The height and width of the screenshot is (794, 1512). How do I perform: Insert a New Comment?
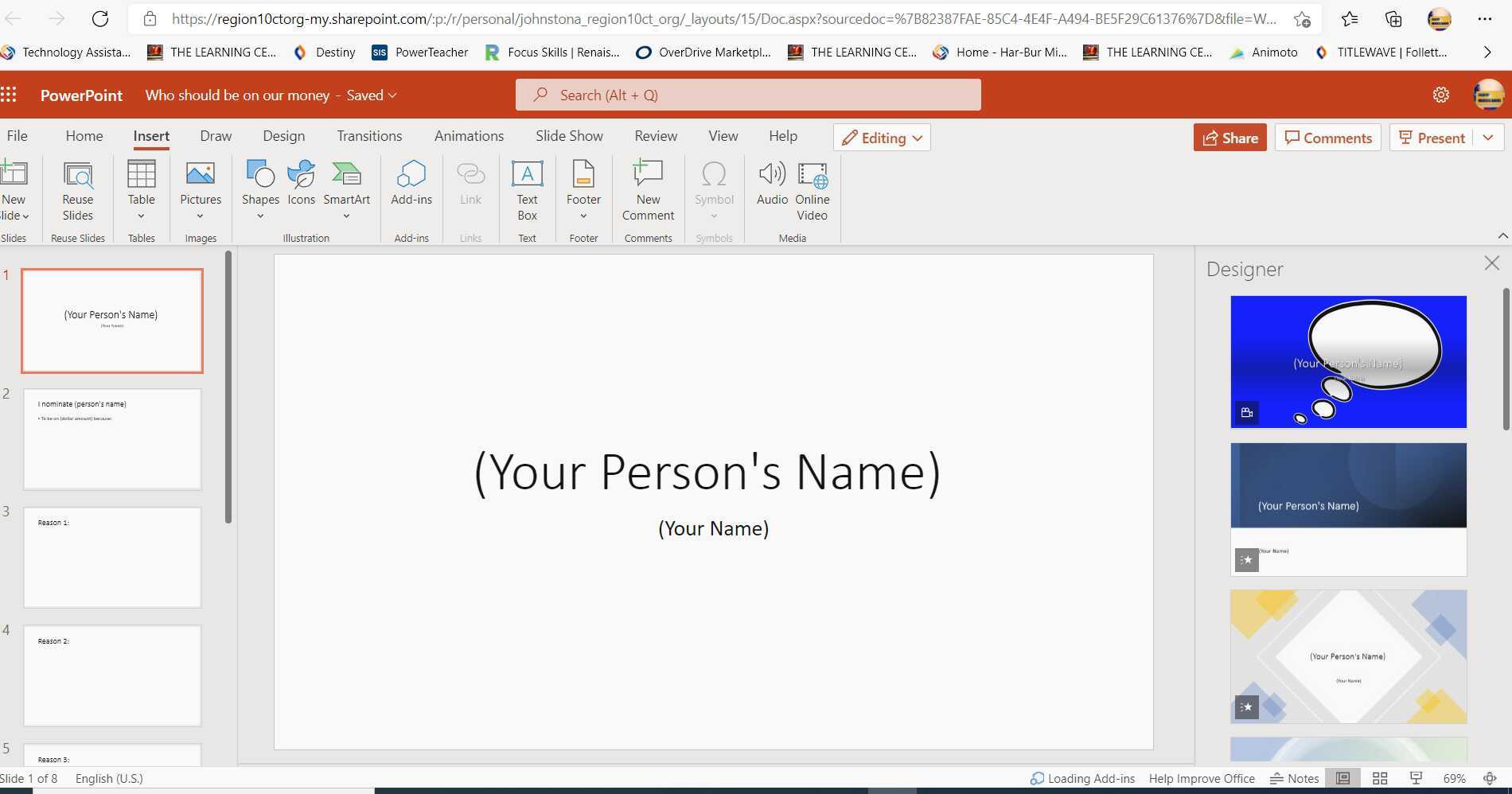click(648, 191)
